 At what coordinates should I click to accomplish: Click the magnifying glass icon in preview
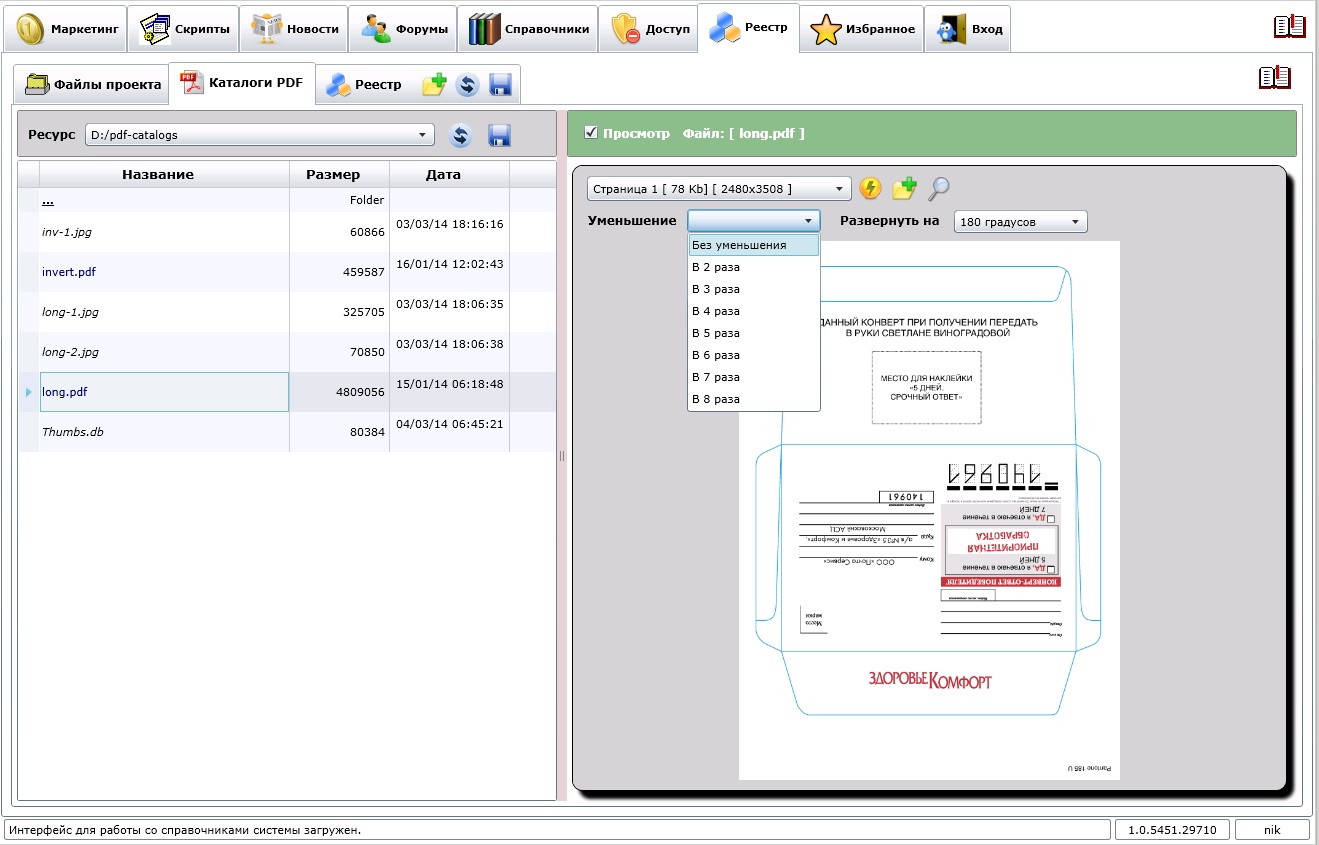coord(939,188)
